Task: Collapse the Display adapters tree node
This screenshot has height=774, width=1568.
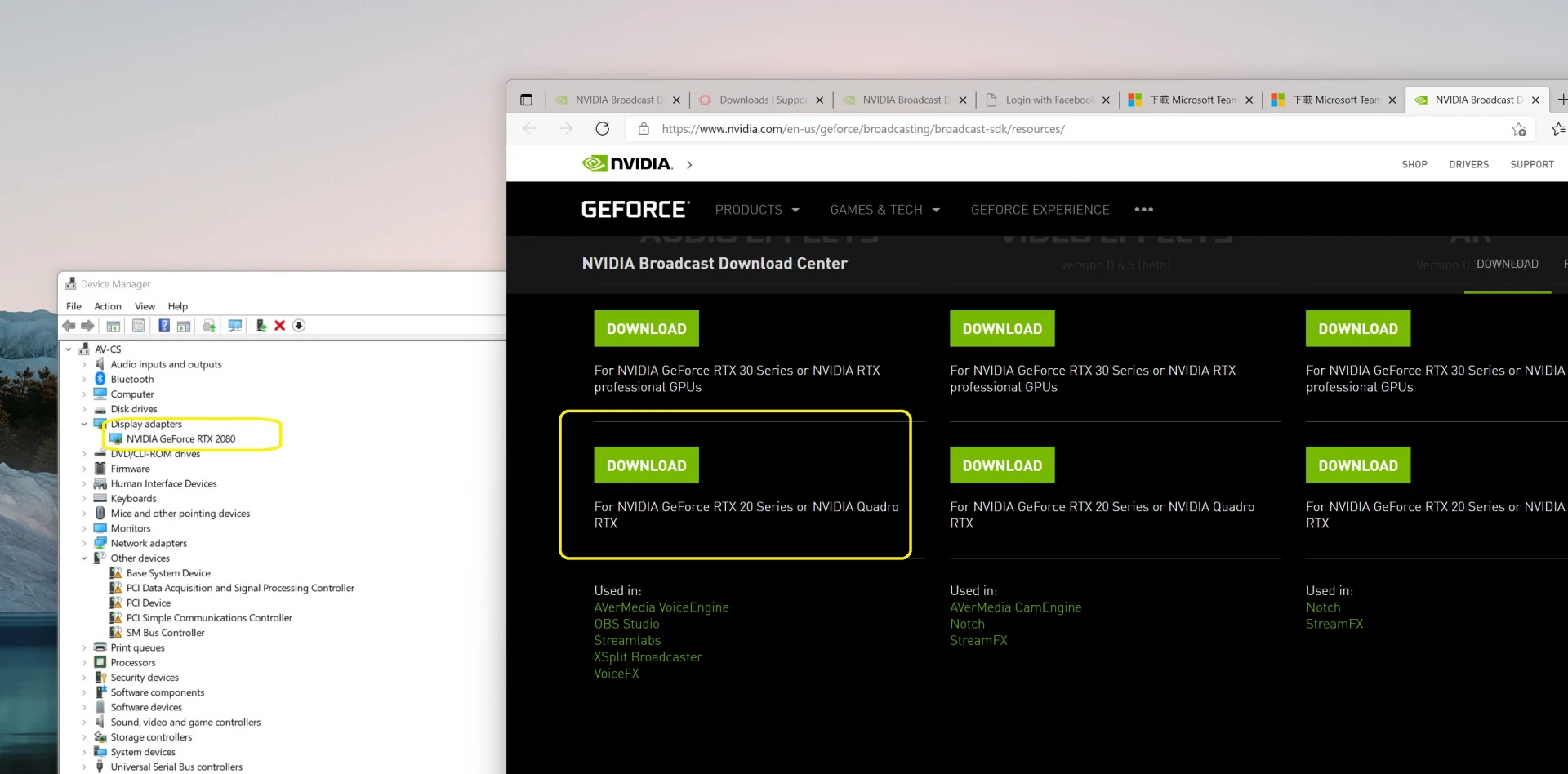Action: (84, 425)
